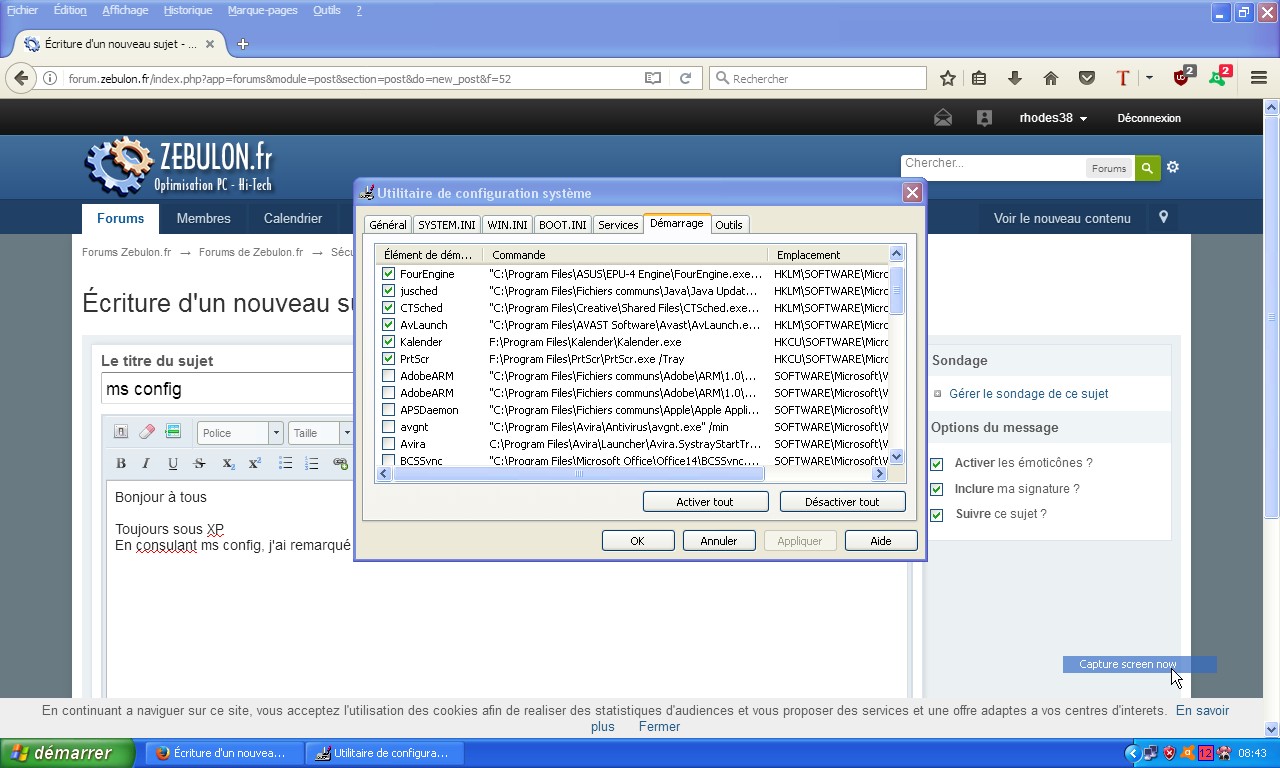Open the Marque-pages menu in Firefox
The image size is (1280, 768).
pos(262,10)
